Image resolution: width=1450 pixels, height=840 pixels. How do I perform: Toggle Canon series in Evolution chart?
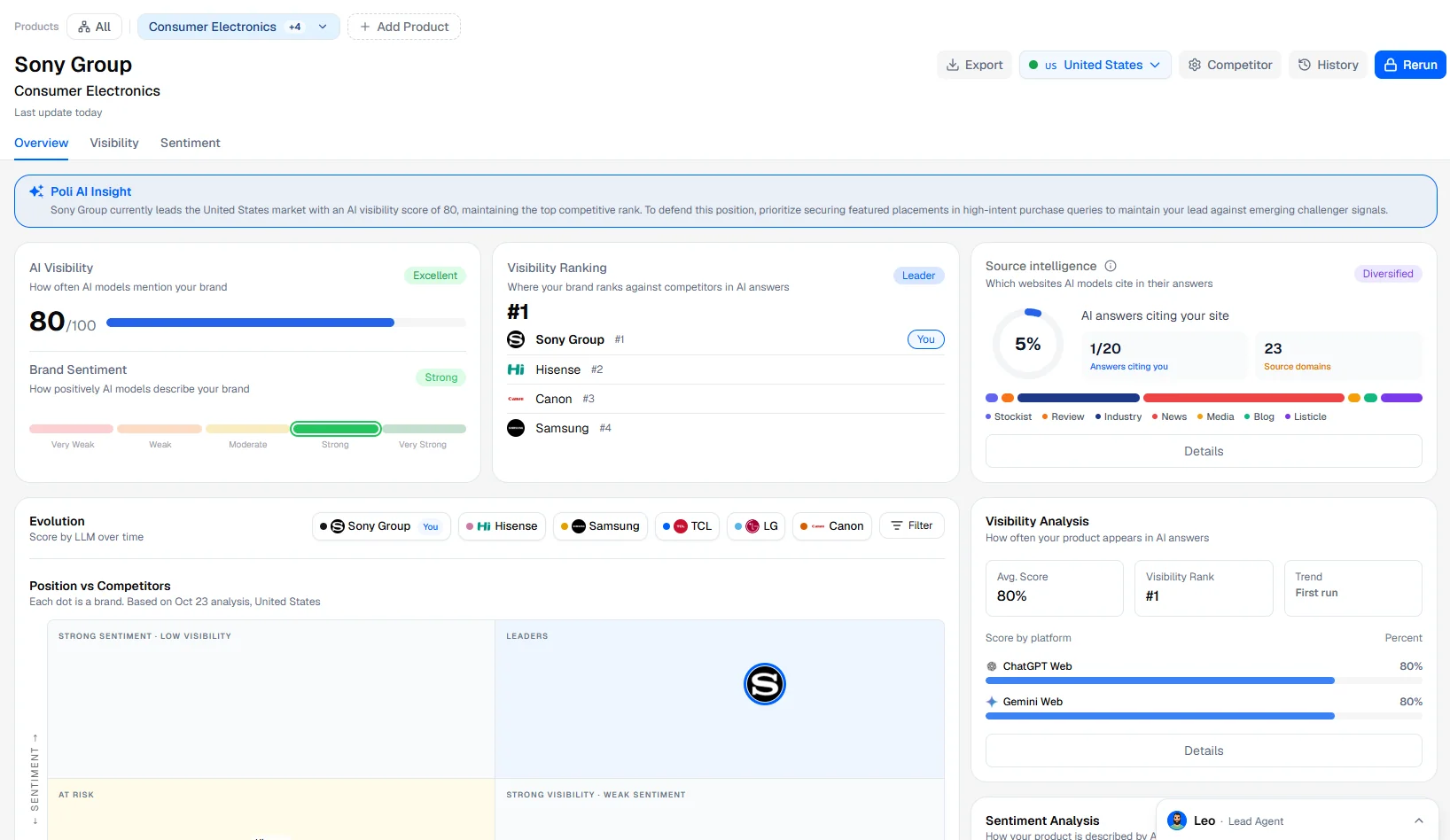click(x=832, y=526)
